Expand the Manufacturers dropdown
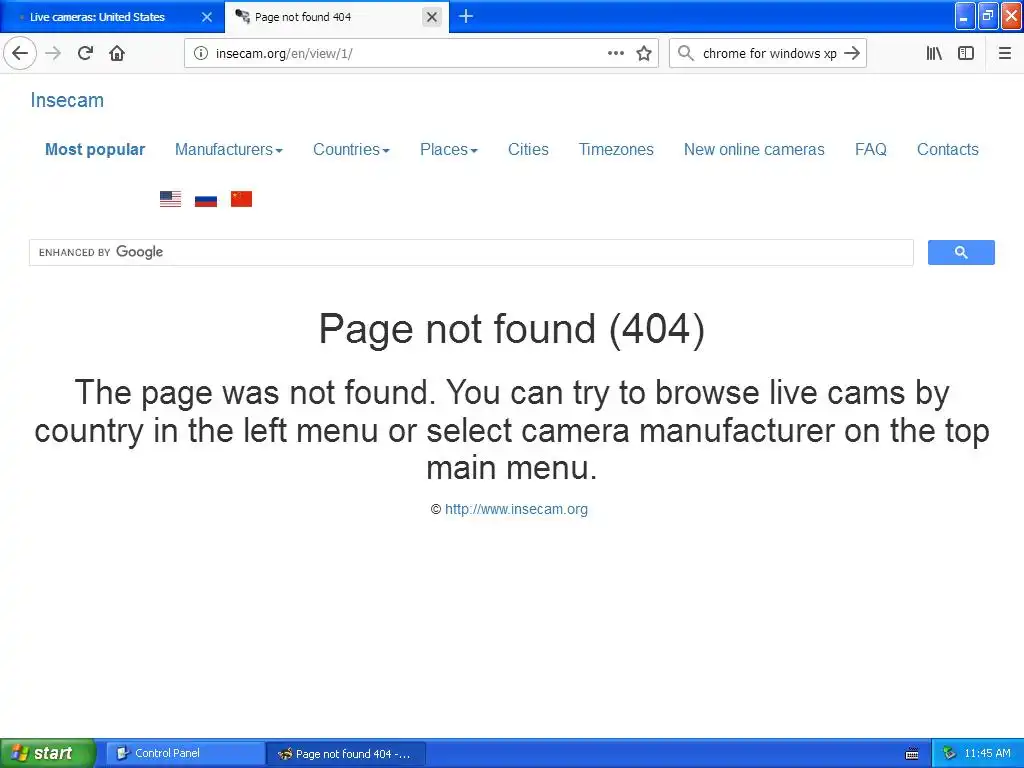The height and width of the screenshot is (768, 1024). [x=229, y=150]
